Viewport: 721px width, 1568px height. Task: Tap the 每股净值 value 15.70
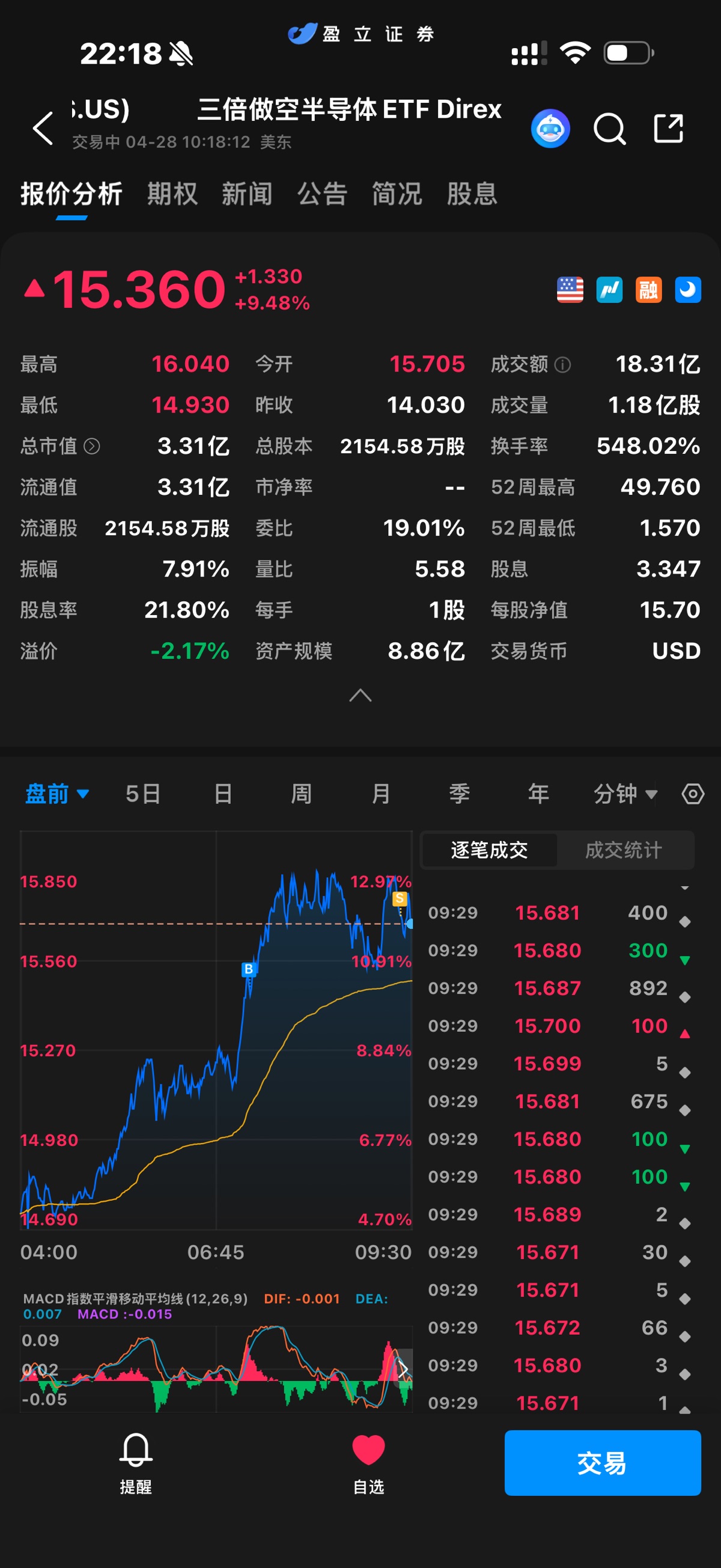(670, 610)
